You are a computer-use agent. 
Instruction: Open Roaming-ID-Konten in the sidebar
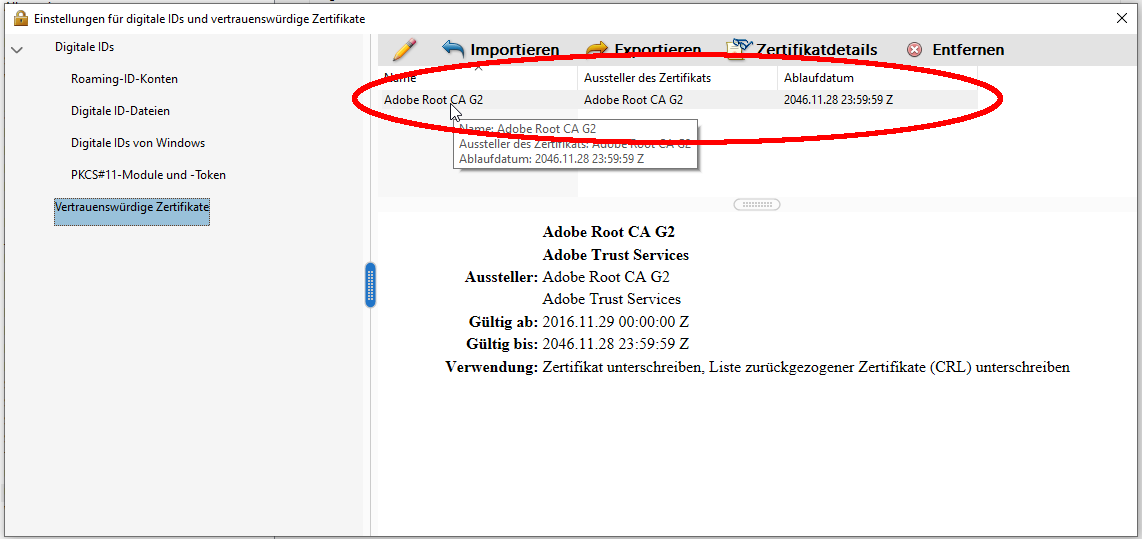point(124,79)
